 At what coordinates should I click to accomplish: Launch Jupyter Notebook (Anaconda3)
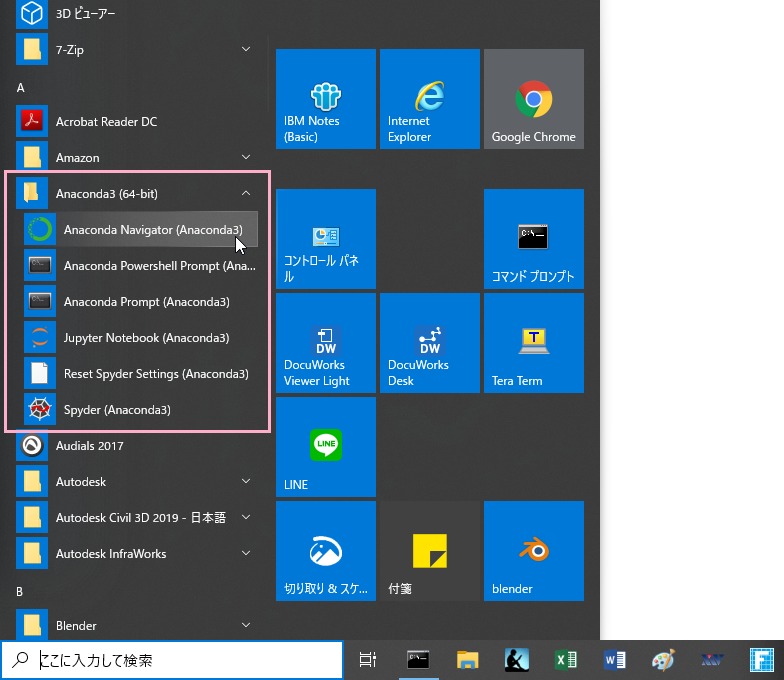tap(141, 338)
